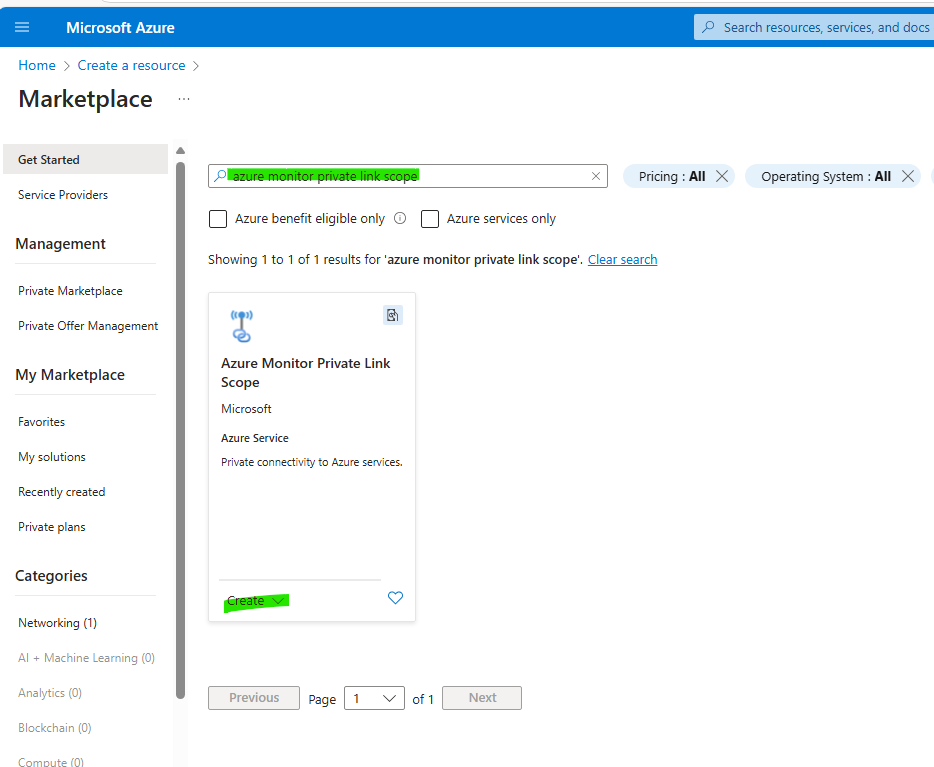934x767 pixels.
Task: Click the Clear search link
Action: coord(622,260)
